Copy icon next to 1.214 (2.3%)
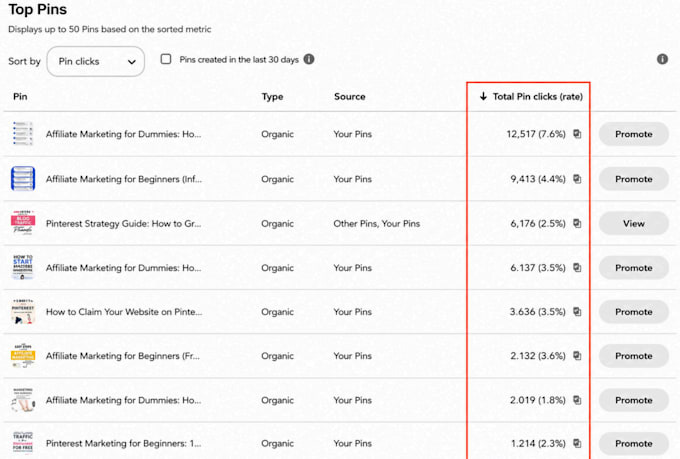The width and height of the screenshot is (680, 459). coord(577,443)
